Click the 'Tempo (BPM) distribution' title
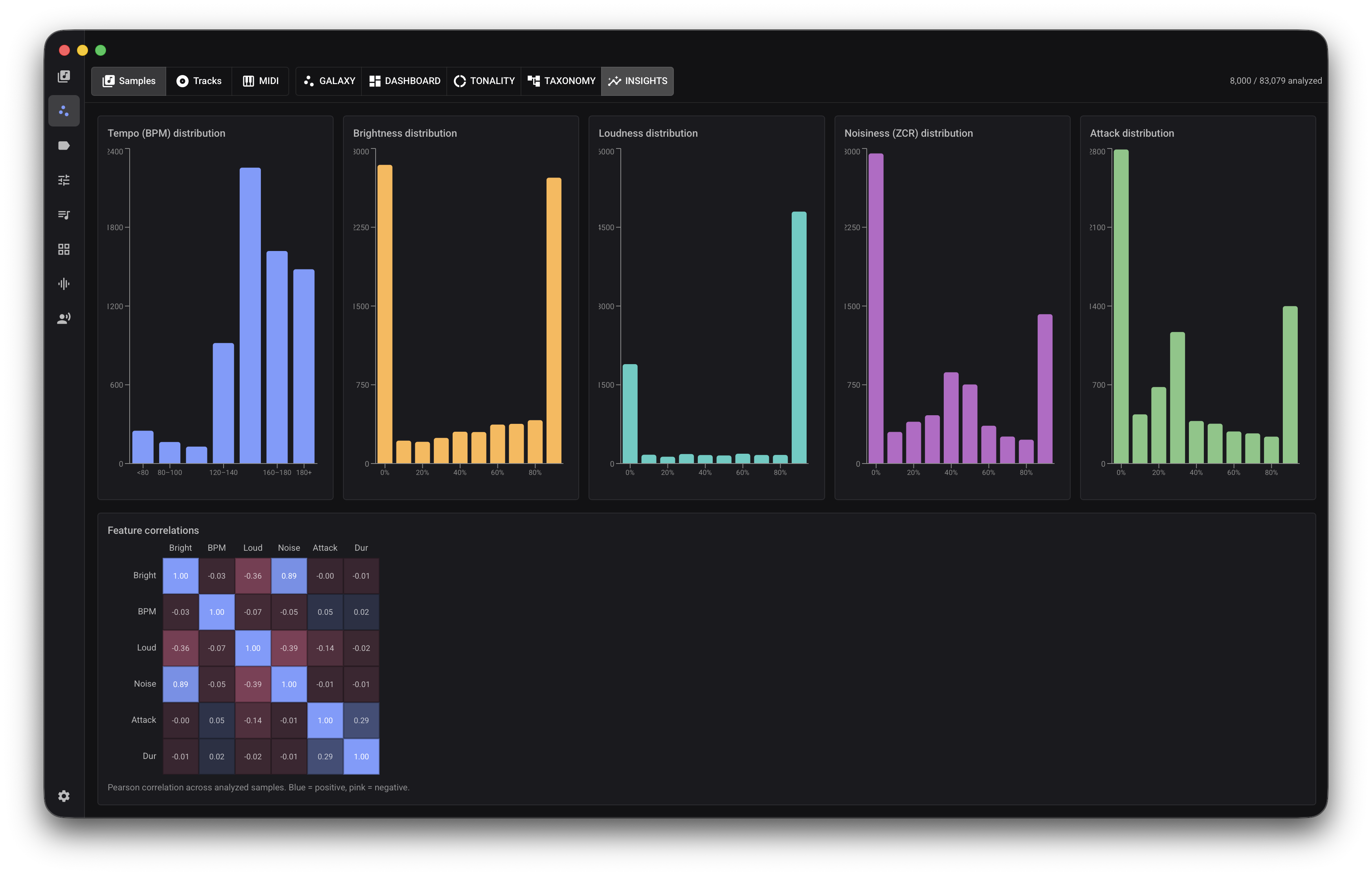 tap(166, 133)
